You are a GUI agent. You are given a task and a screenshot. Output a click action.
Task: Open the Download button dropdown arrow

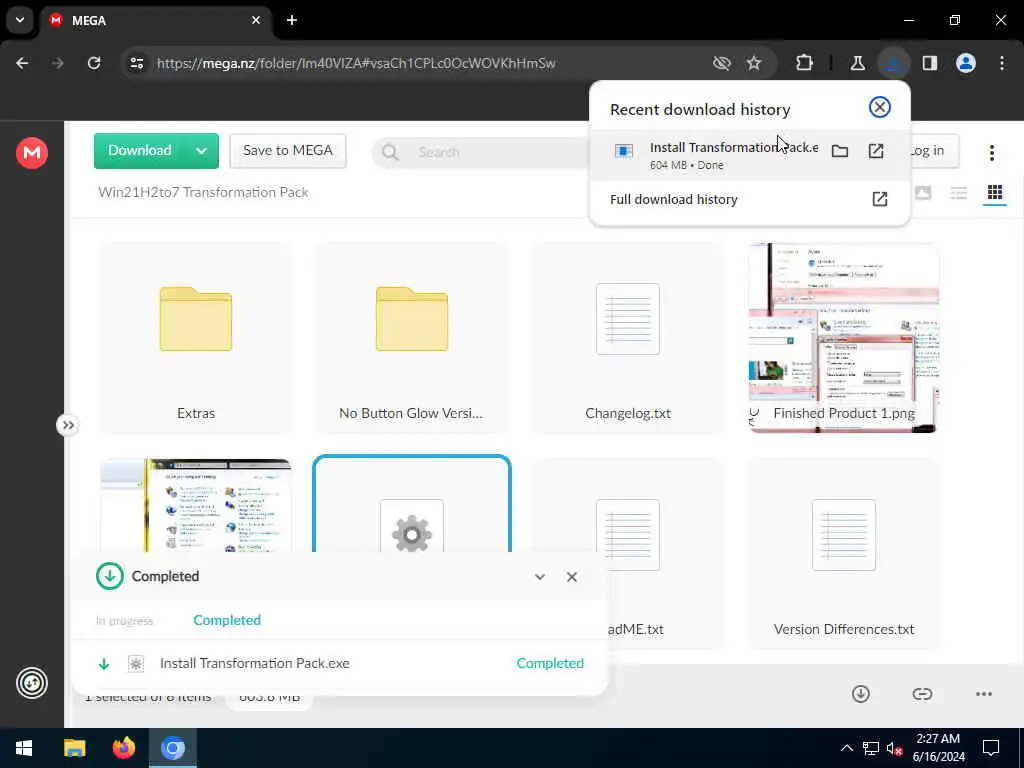click(202, 151)
